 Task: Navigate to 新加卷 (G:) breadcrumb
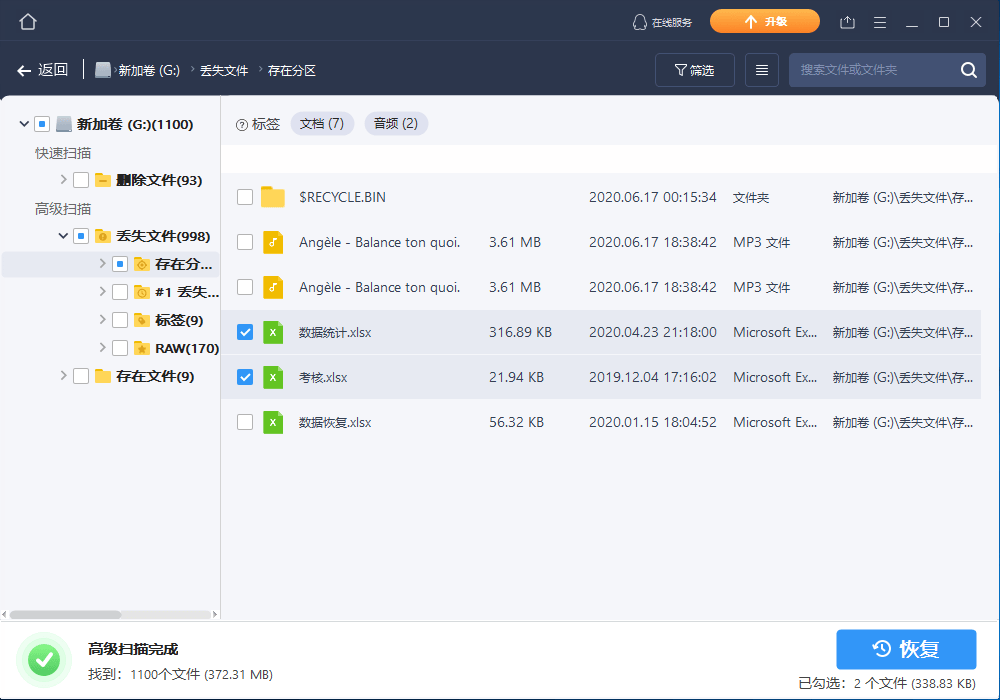click(x=149, y=71)
